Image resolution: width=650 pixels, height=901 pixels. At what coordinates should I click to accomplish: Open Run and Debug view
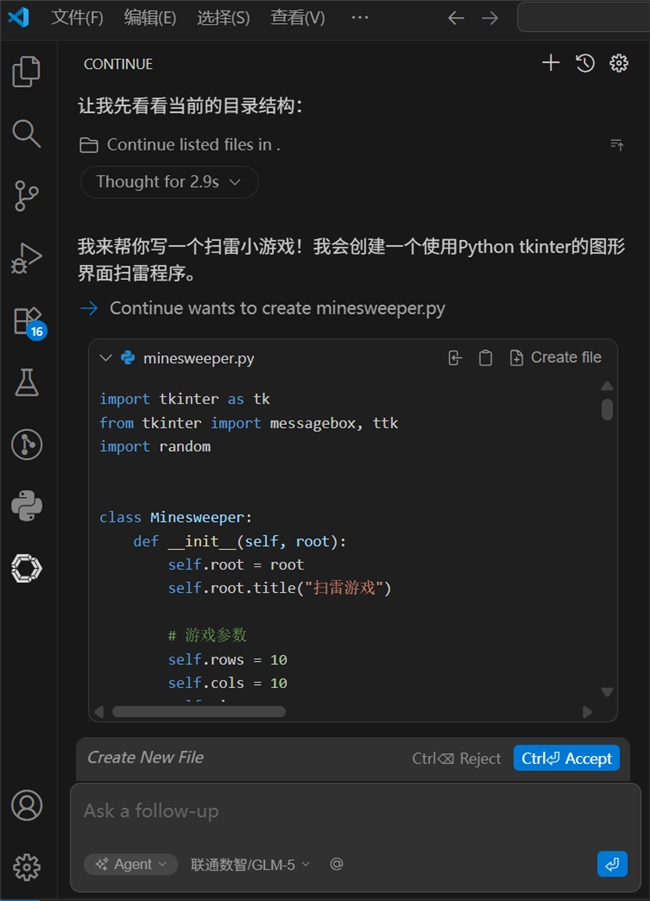coord(27,257)
